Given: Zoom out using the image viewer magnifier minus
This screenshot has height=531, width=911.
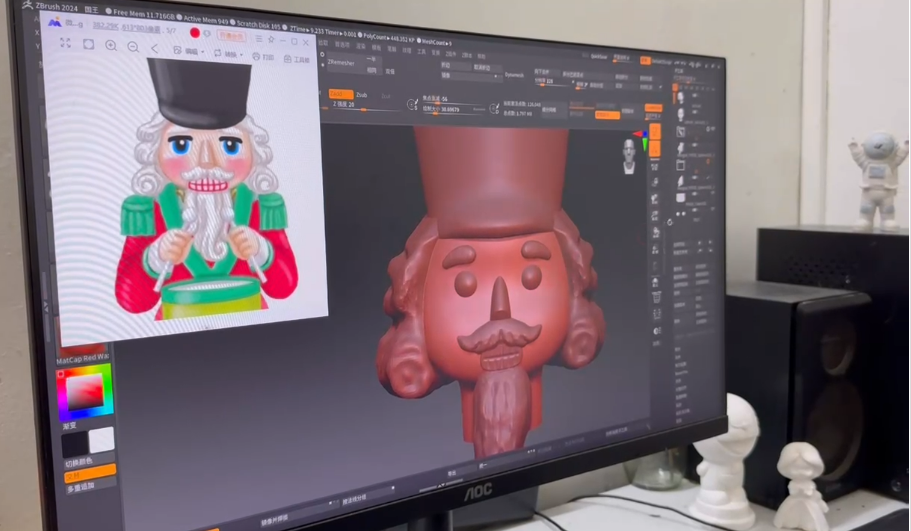Looking at the screenshot, I should point(133,46).
